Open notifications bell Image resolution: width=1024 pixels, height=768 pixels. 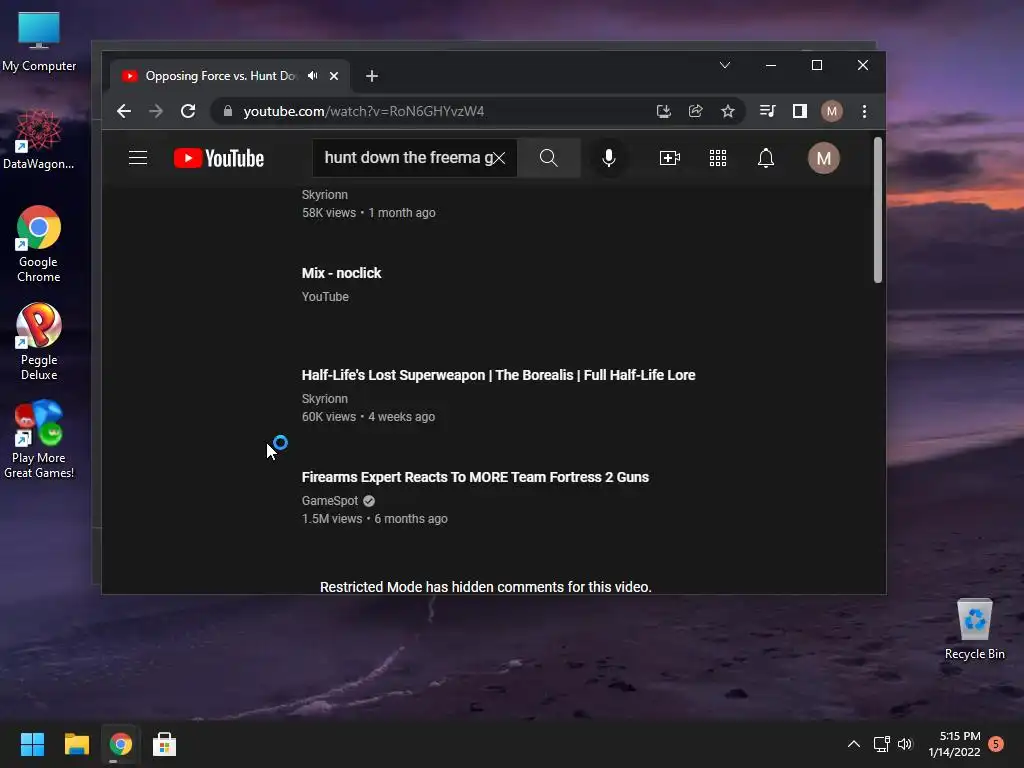coord(766,158)
